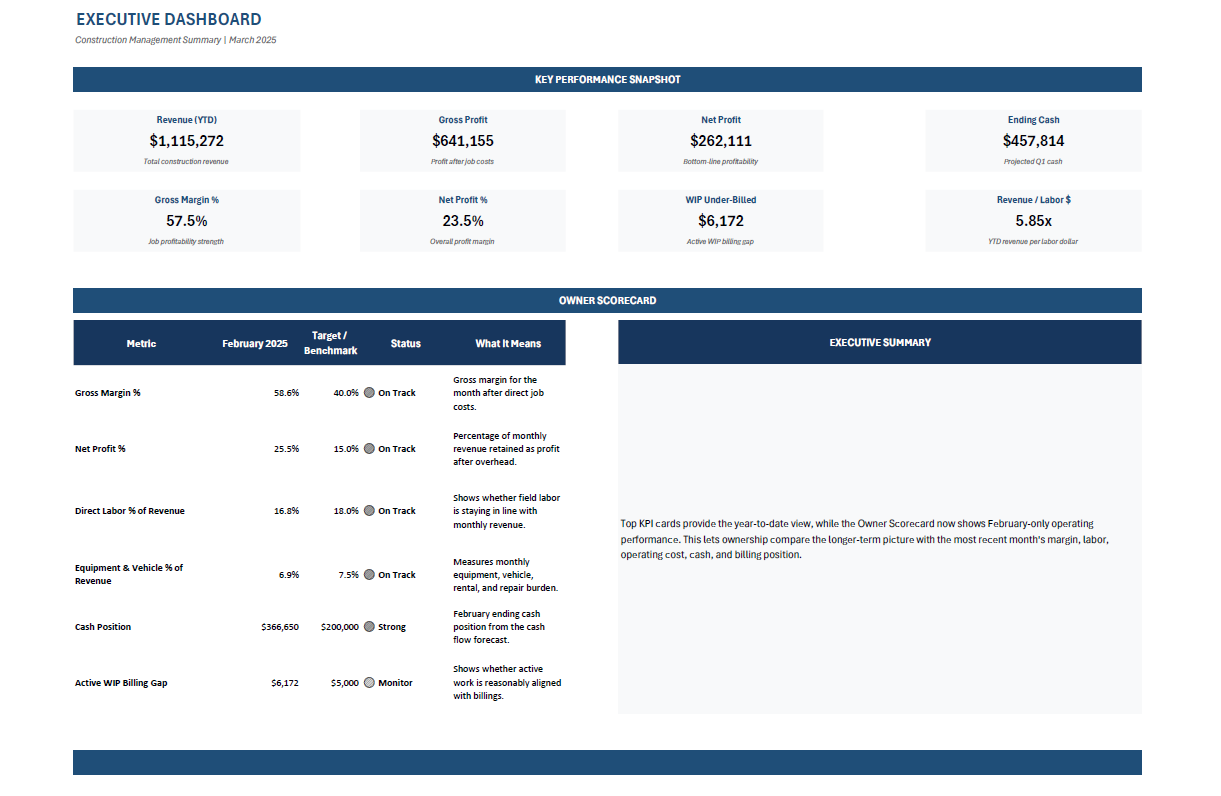Select the Net Profit value $262,111

(721, 141)
